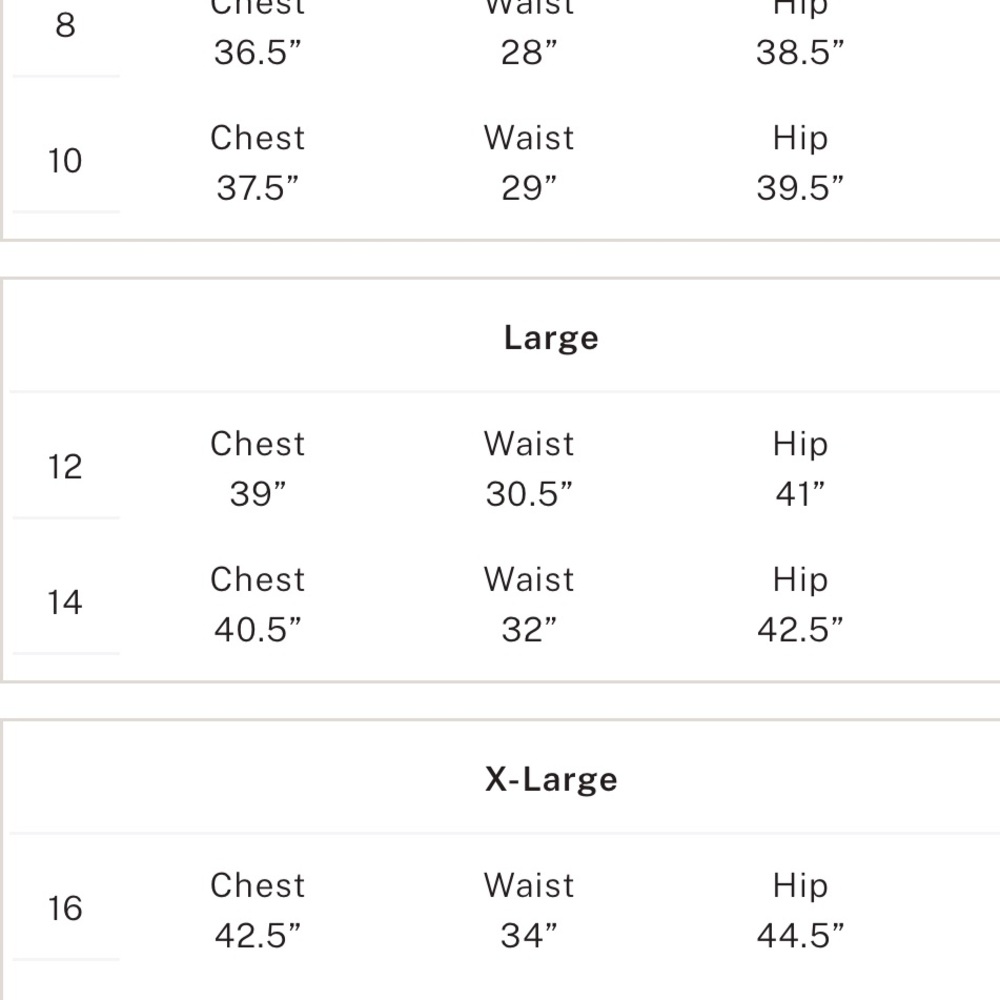The image size is (1000, 1000).
Task: Select the X-Large section heading
Action: tap(551, 779)
